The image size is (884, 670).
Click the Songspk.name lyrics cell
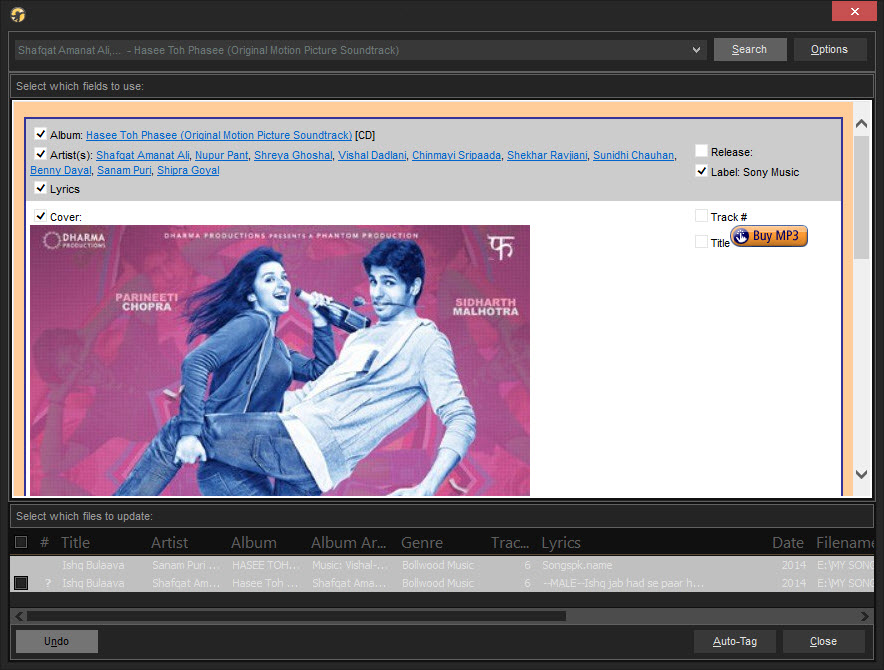(577, 565)
